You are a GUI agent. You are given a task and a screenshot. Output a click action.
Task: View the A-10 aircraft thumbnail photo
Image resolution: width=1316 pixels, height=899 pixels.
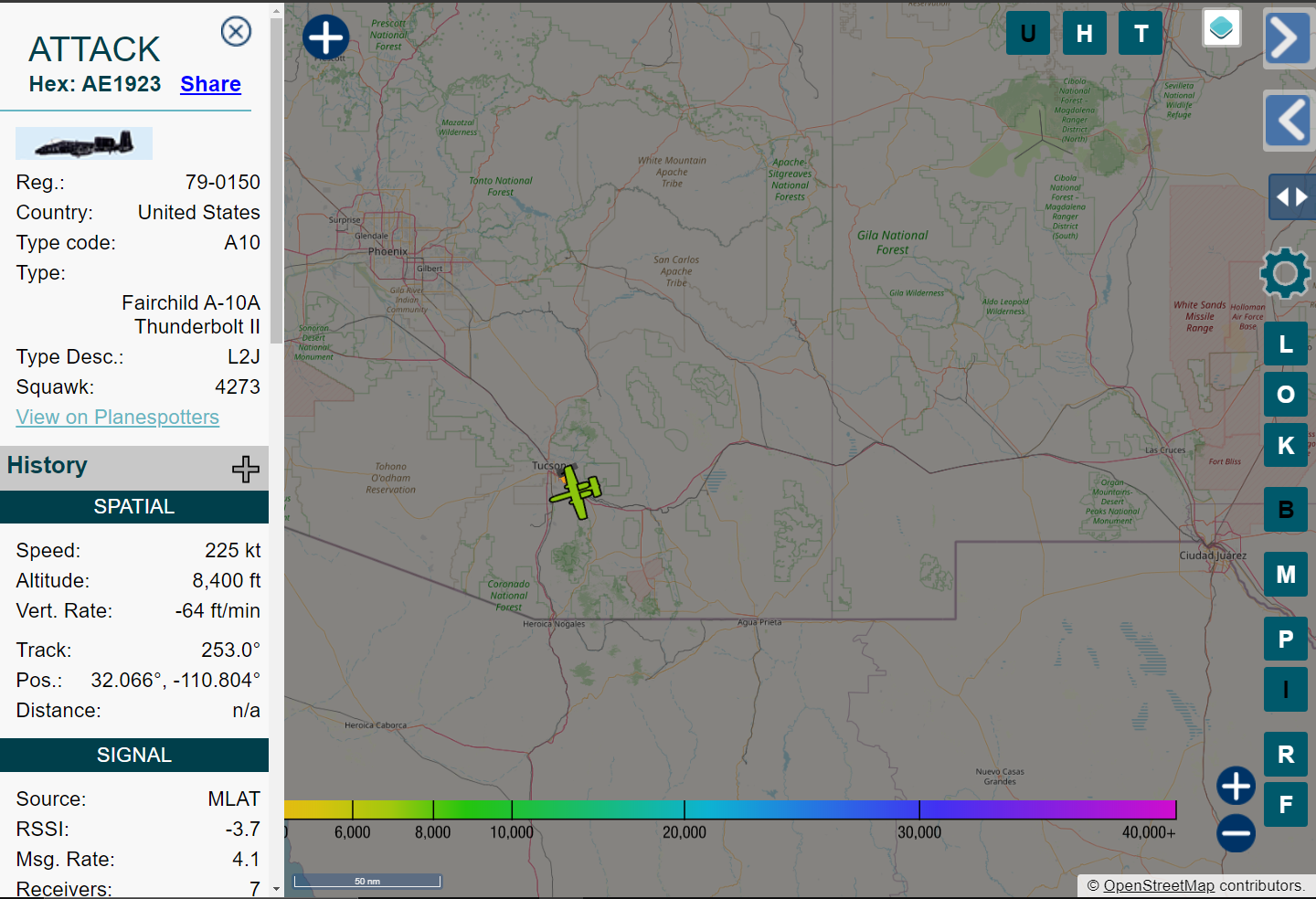(x=84, y=143)
